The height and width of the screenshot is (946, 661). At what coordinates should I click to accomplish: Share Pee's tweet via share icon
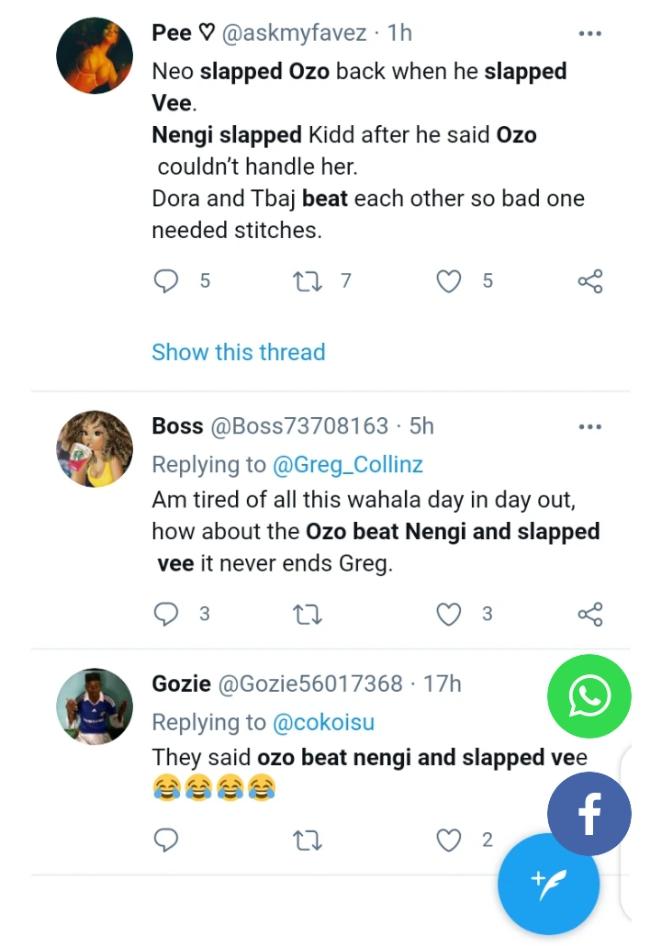click(590, 281)
